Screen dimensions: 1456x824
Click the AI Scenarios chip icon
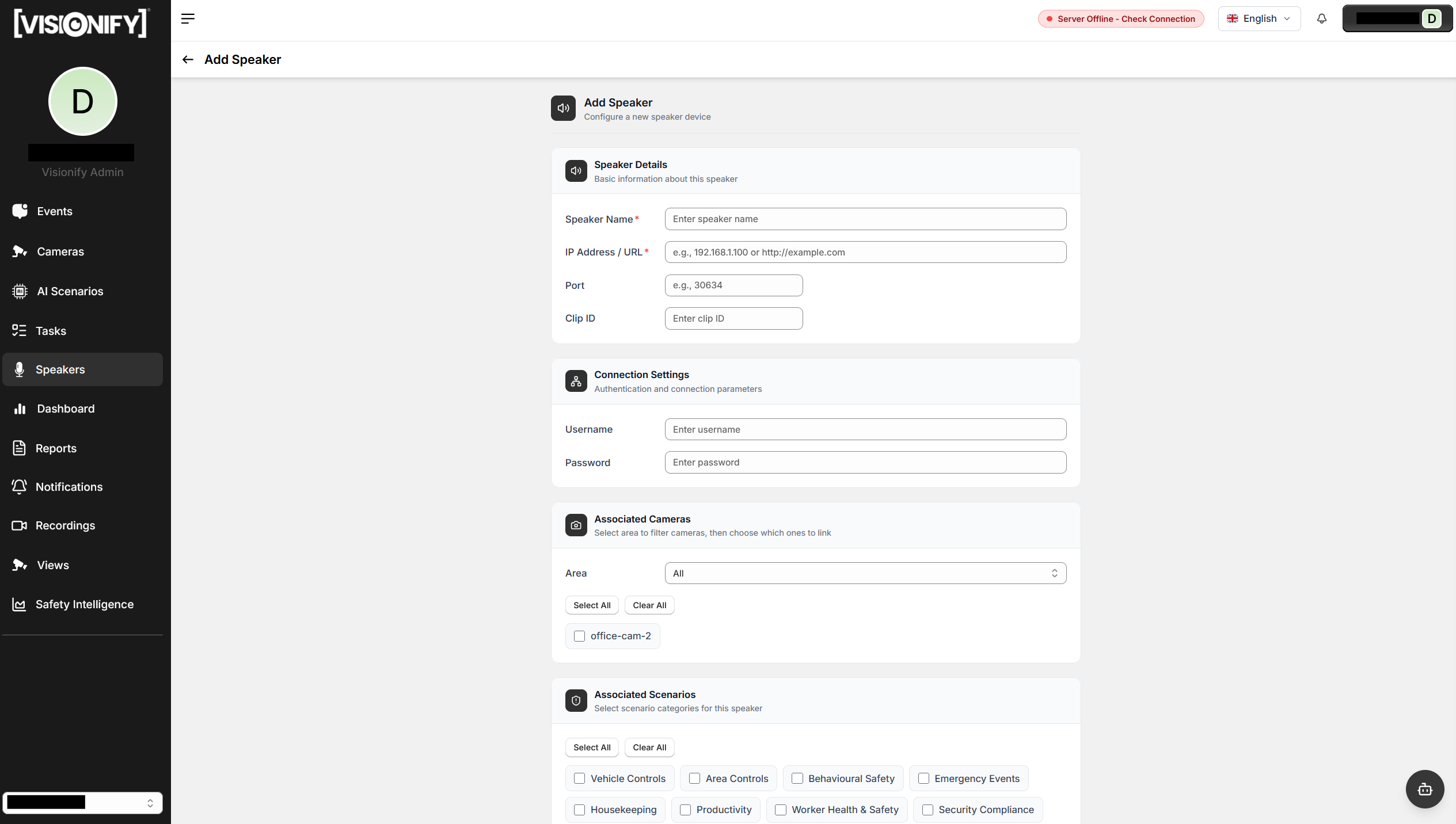tap(20, 291)
